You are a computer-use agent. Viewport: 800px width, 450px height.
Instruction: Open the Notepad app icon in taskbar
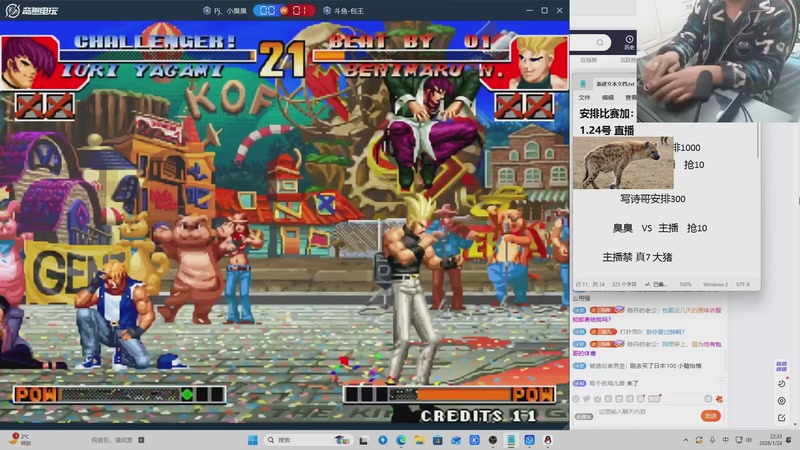[x=511, y=440]
